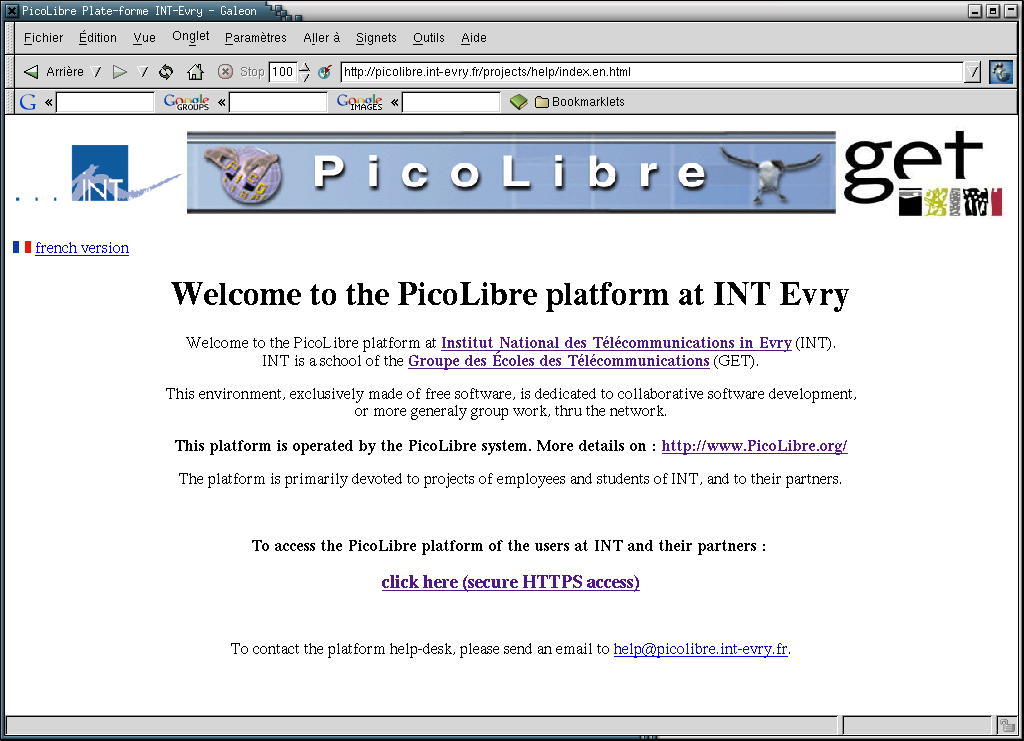Click the Stop loading icon
The width and height of the screenshot is (1024, 741).
pyautogui.click(x=226, y=72)
